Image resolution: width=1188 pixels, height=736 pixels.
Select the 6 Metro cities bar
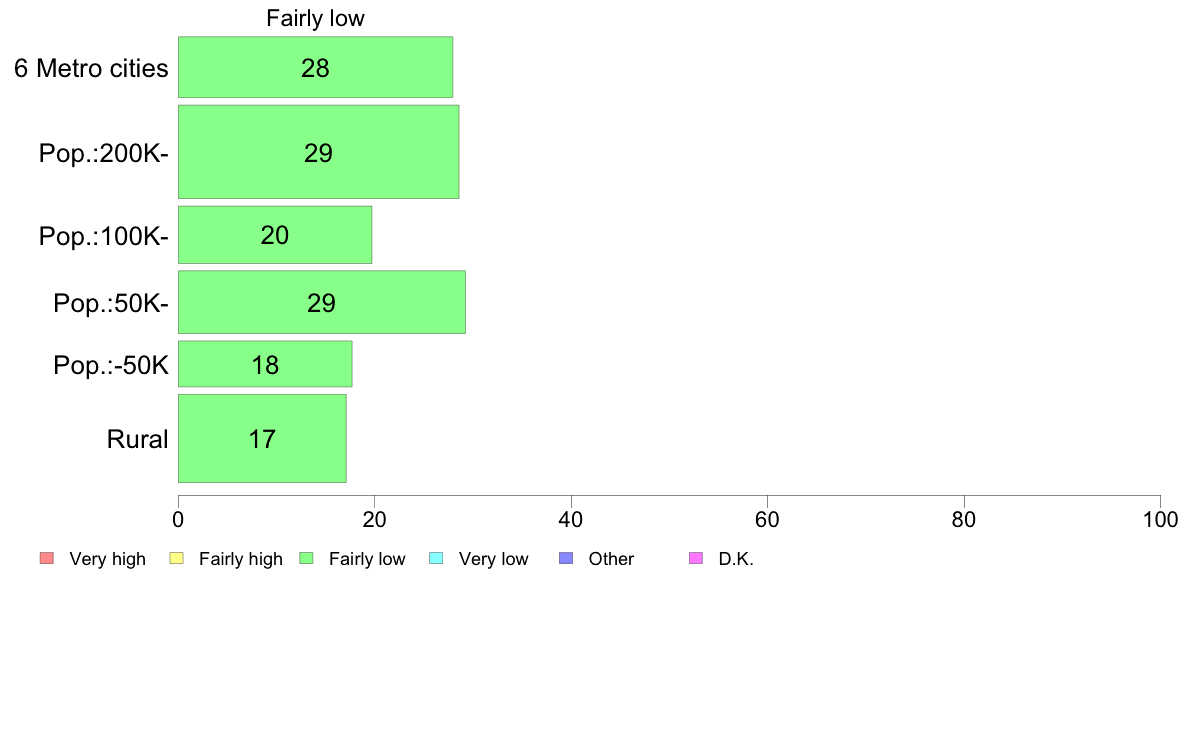(315, 67)
